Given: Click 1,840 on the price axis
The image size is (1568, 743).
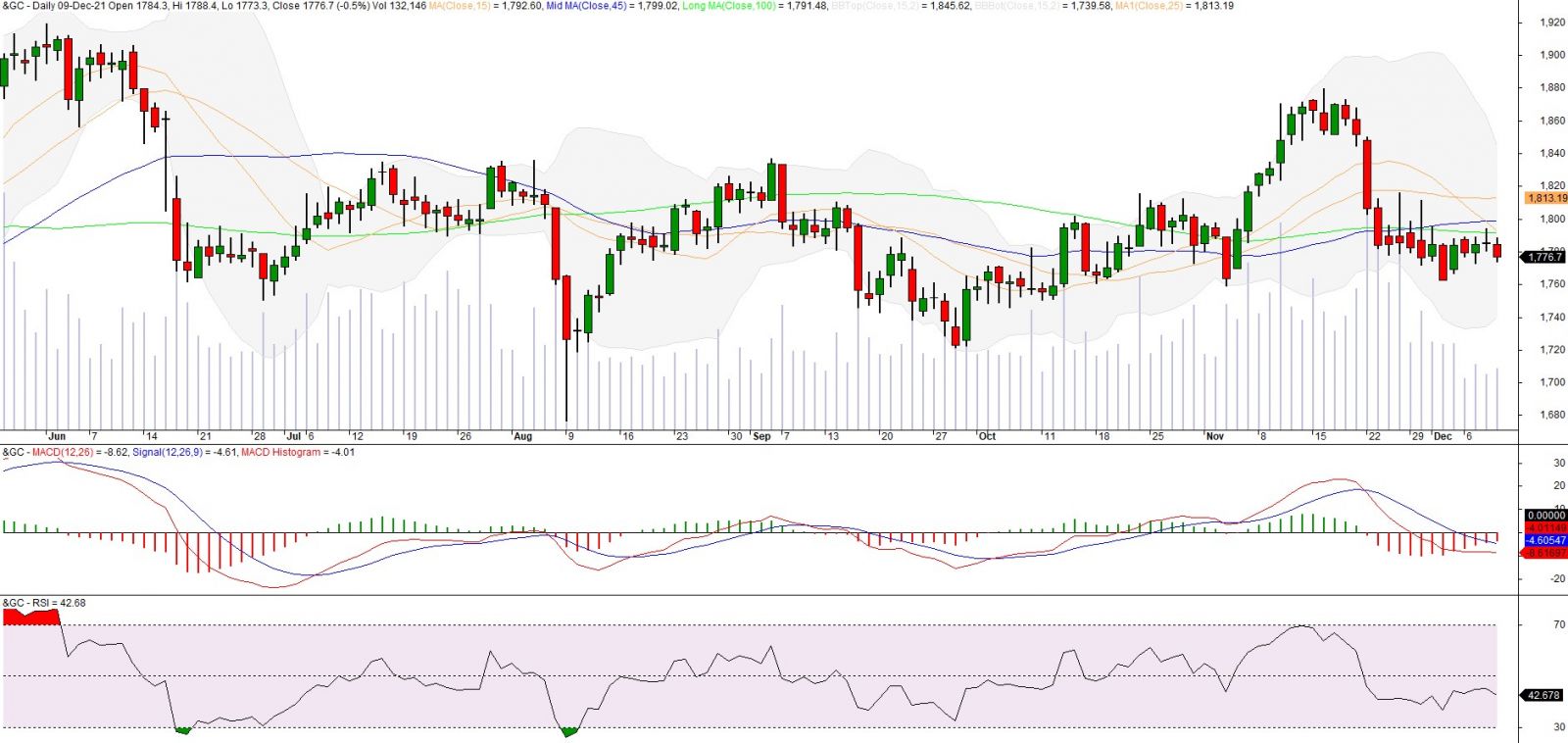Looking at the screenshot, I should (1552, 153).
